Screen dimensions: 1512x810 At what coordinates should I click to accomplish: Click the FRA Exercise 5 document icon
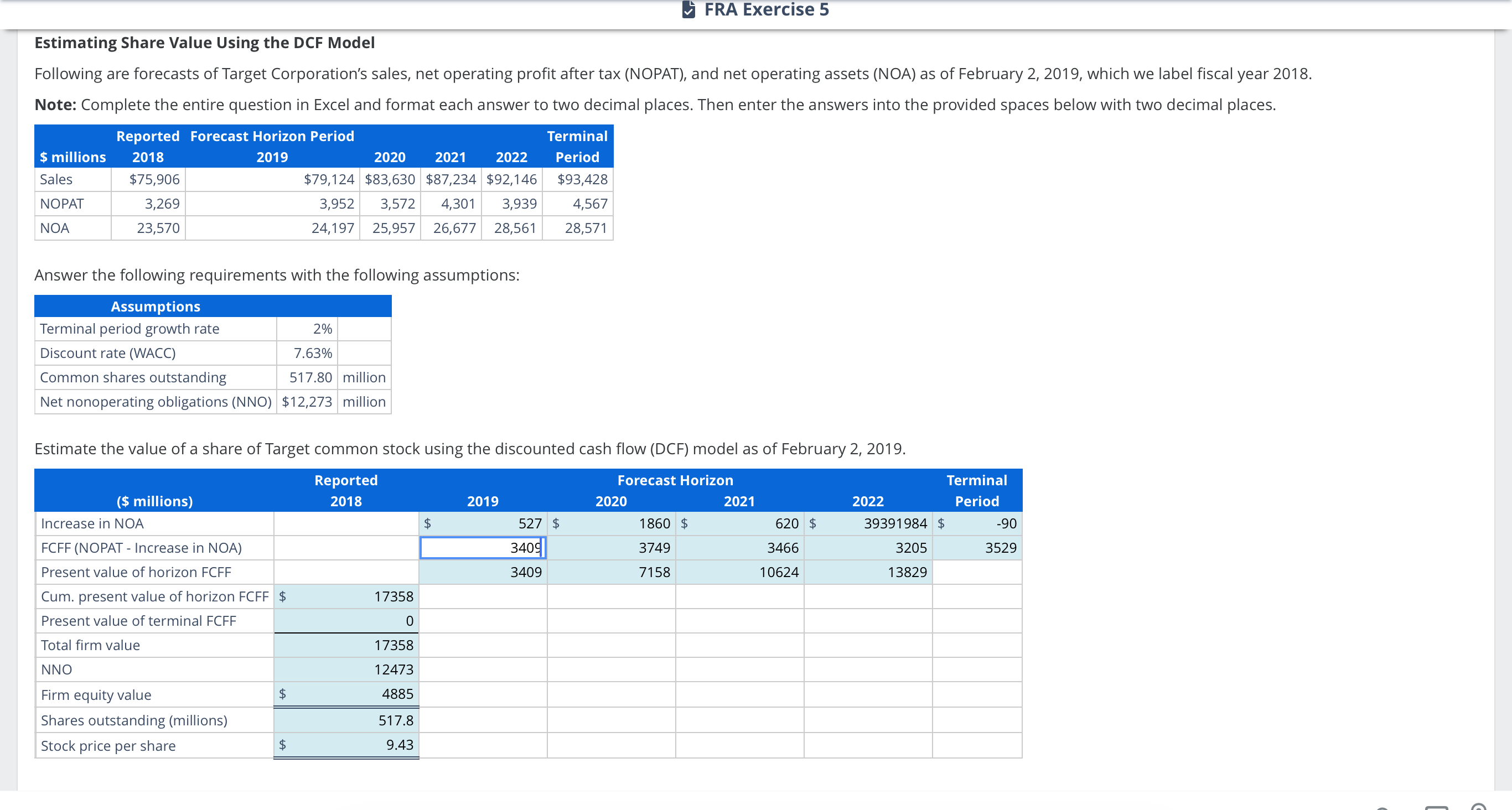tap(688, 9)
